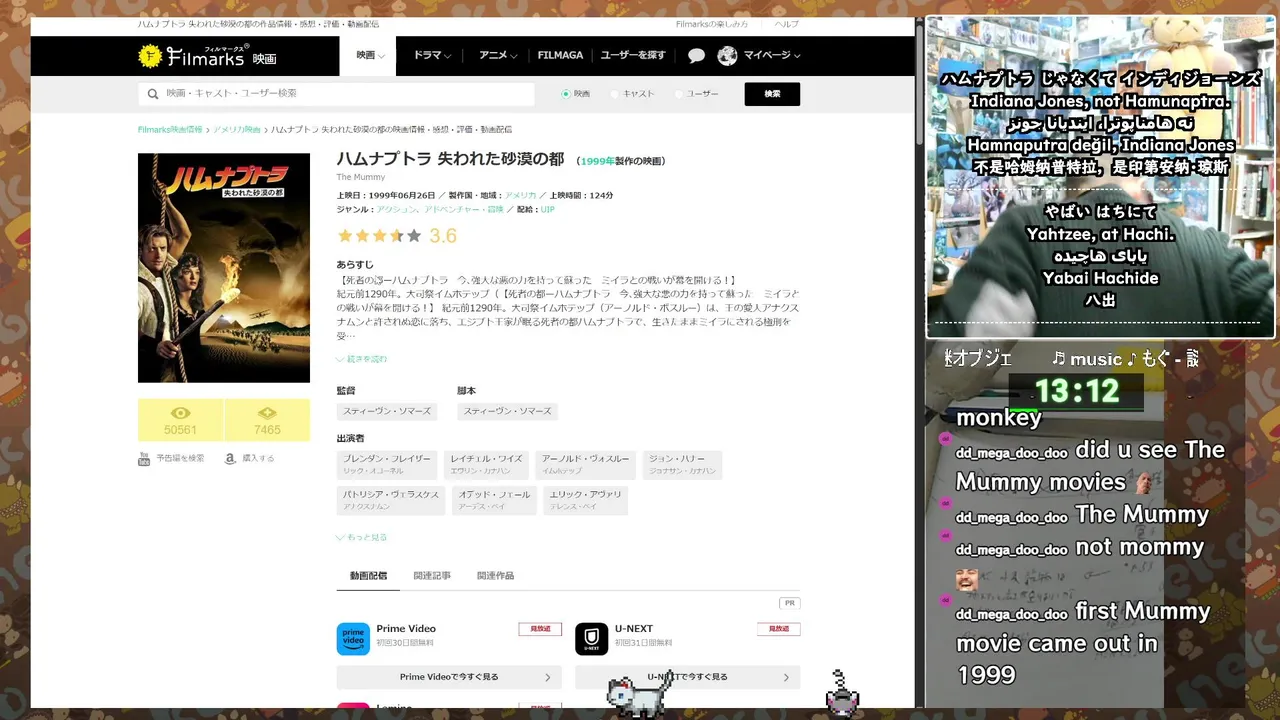This screenshot has width=1280, height=720.
Task: Click U-NEXTで今すぐ見る button
Action: click(x=687, y=677)
